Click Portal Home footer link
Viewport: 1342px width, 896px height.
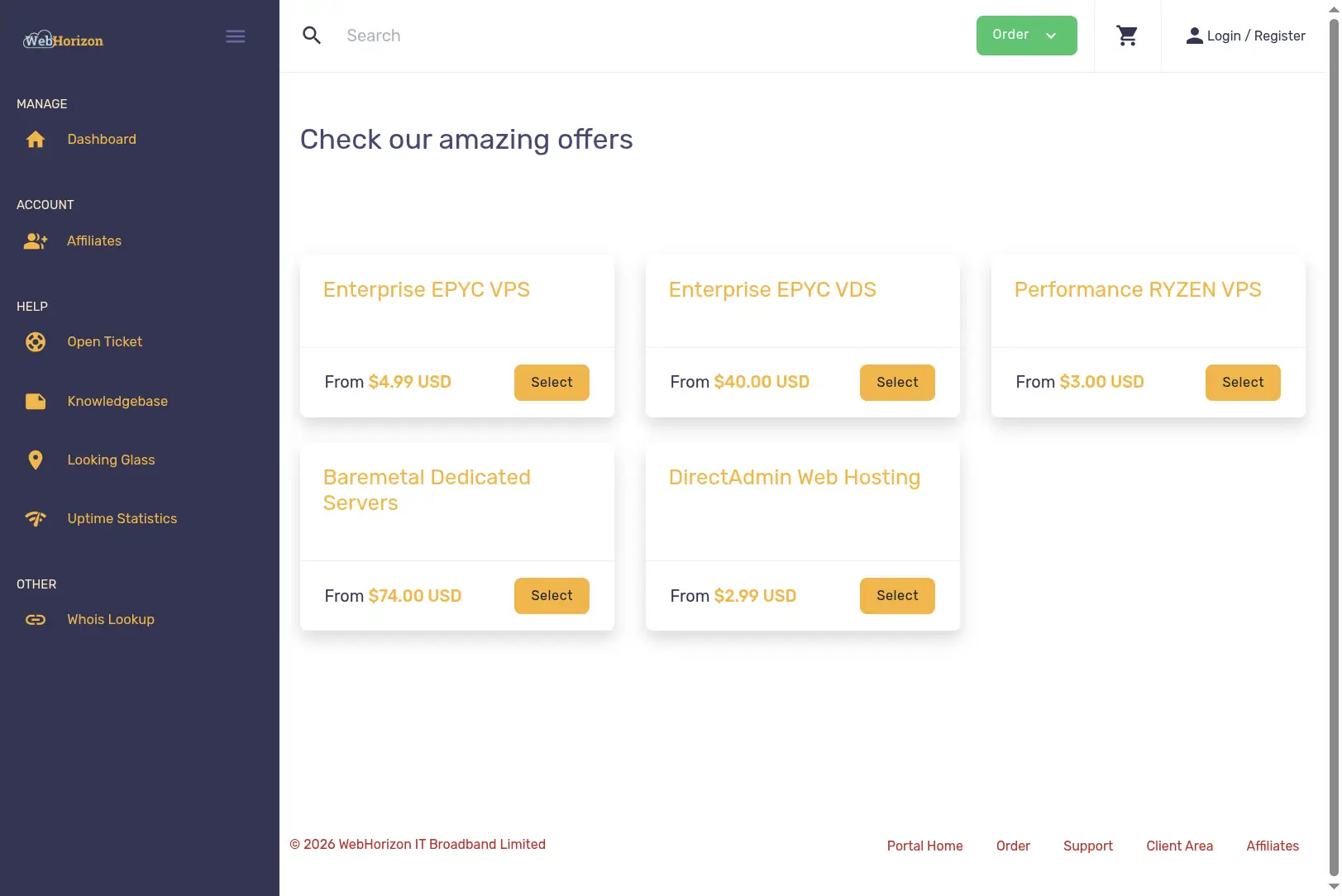924,846
